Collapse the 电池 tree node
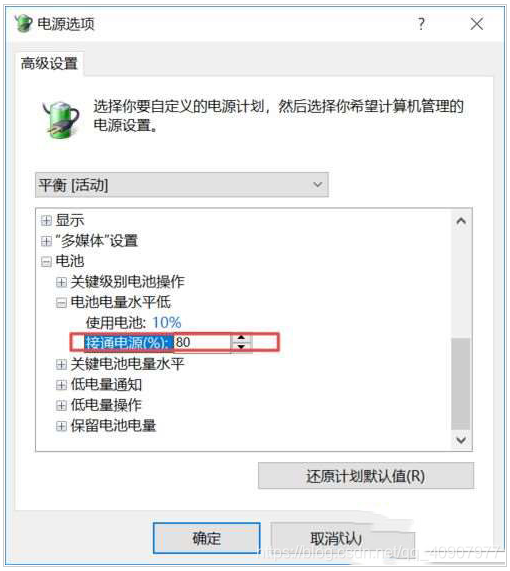 pos(46,261)
